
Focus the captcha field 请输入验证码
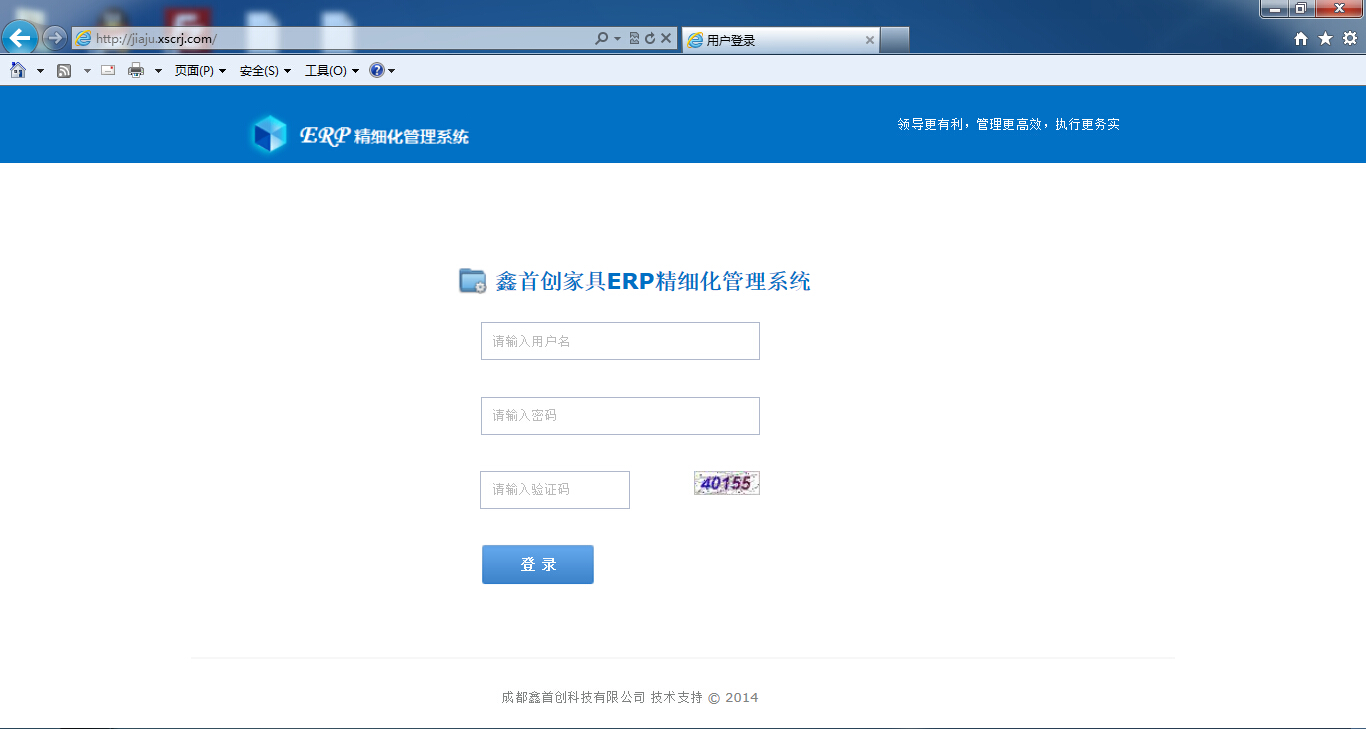[555, 490]
